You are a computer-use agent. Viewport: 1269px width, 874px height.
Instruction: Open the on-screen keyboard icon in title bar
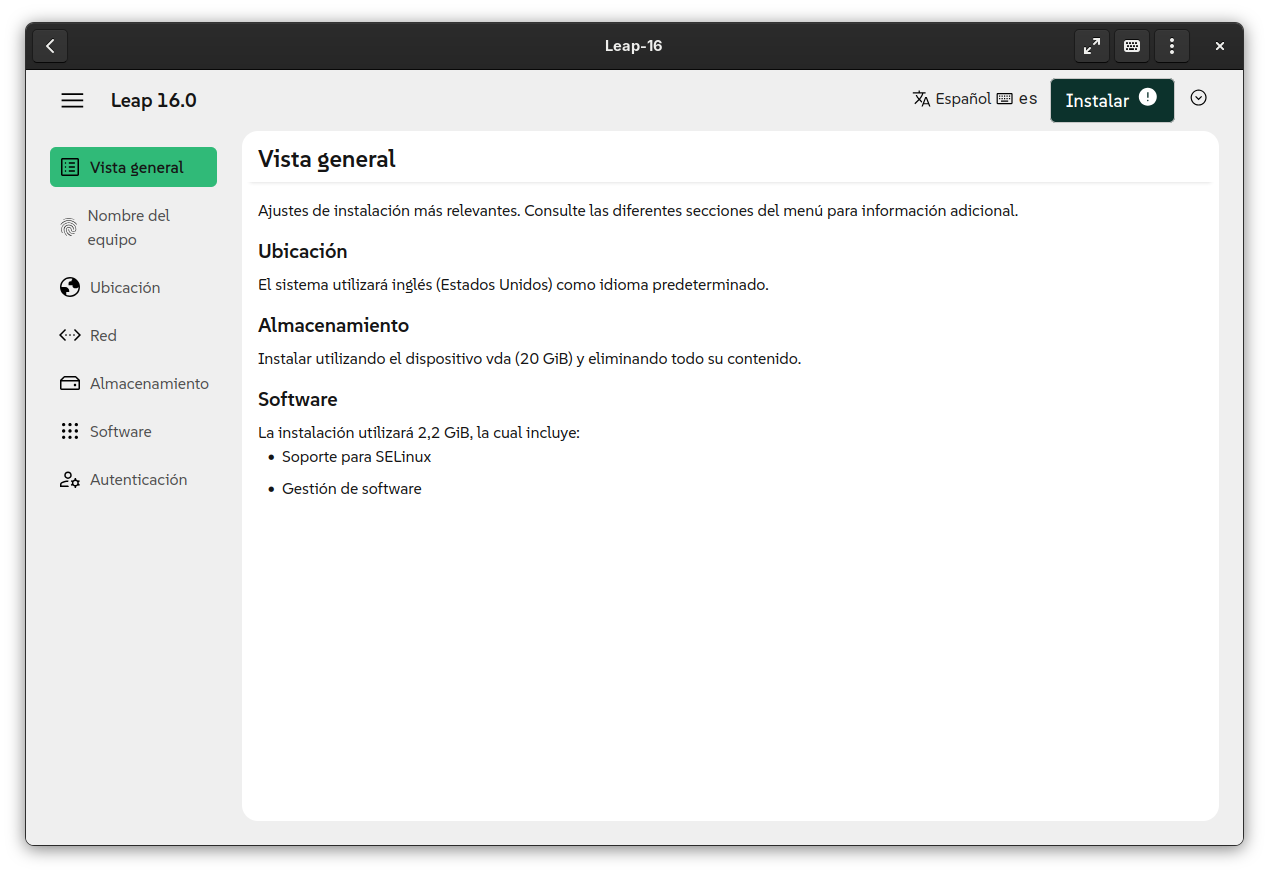(1131, 46)
